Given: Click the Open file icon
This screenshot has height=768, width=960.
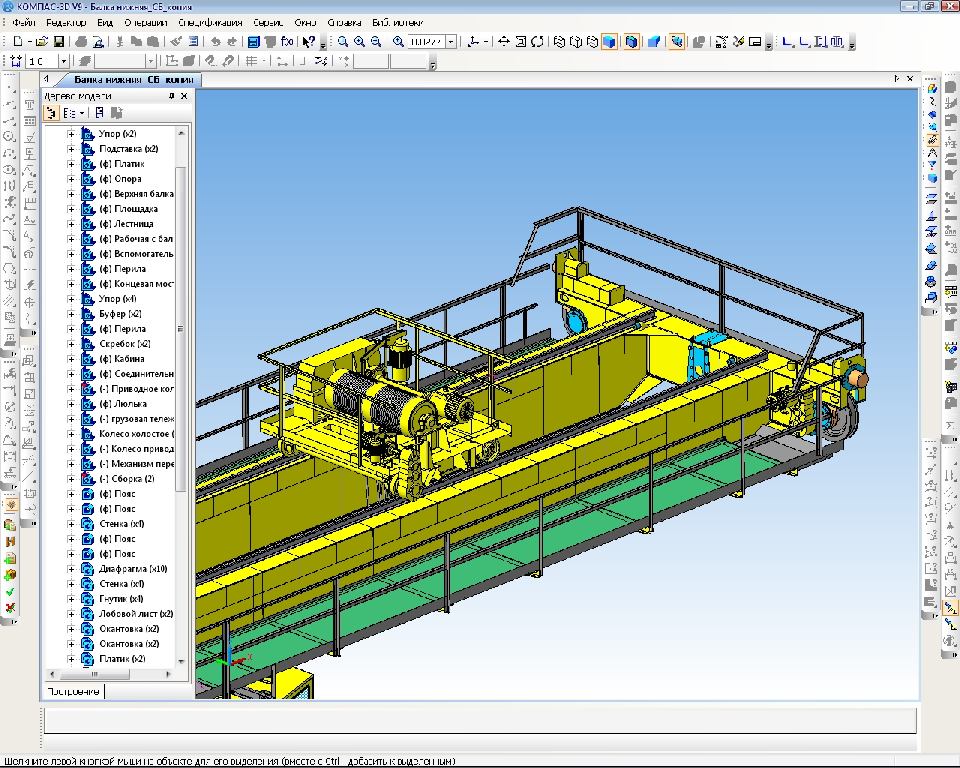Looking at the screenshot, I should [x=42, y=42].
